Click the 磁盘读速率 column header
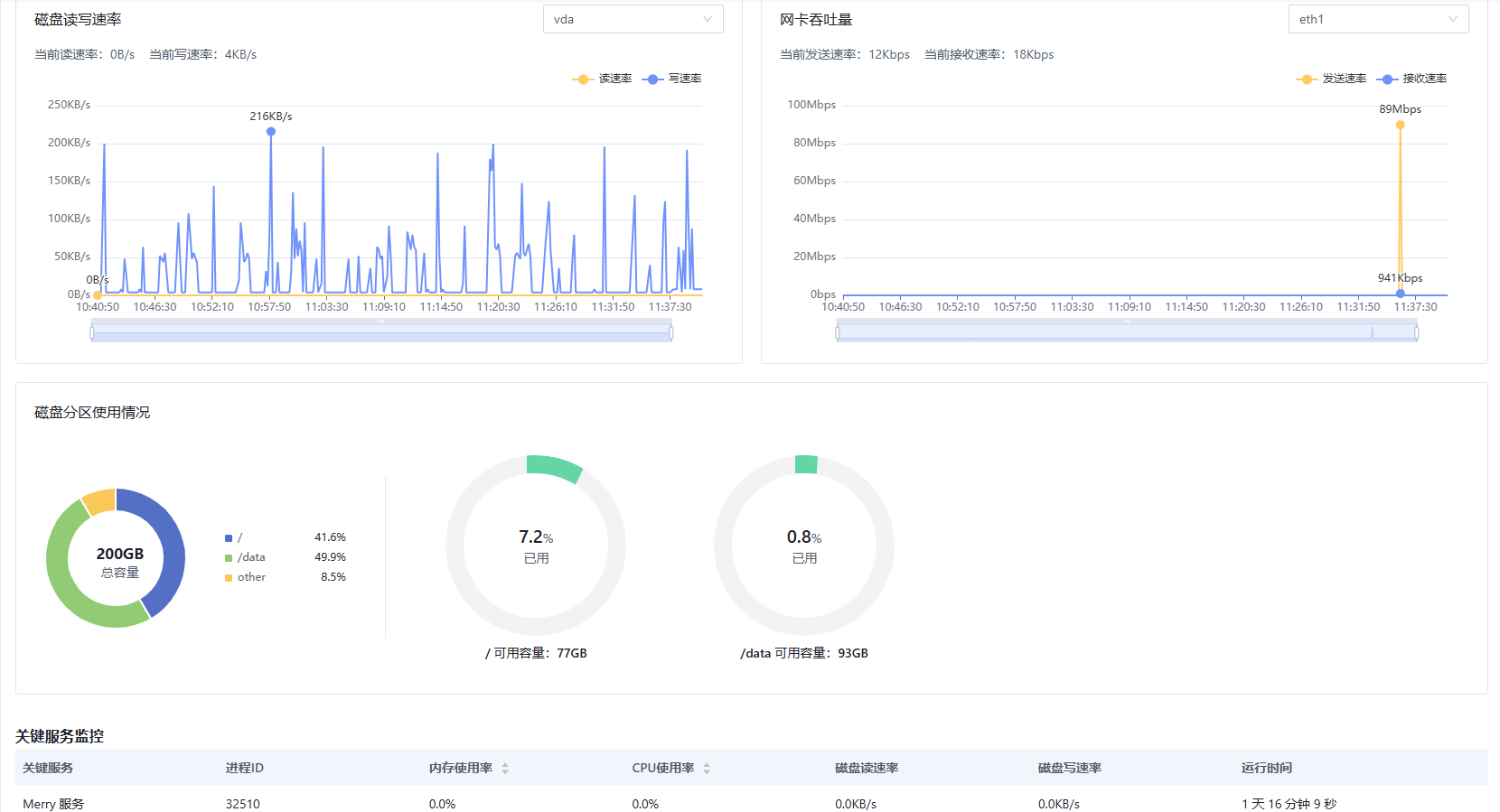The image size is (1500, 812). pyautogui.click(x=867, y=768)
